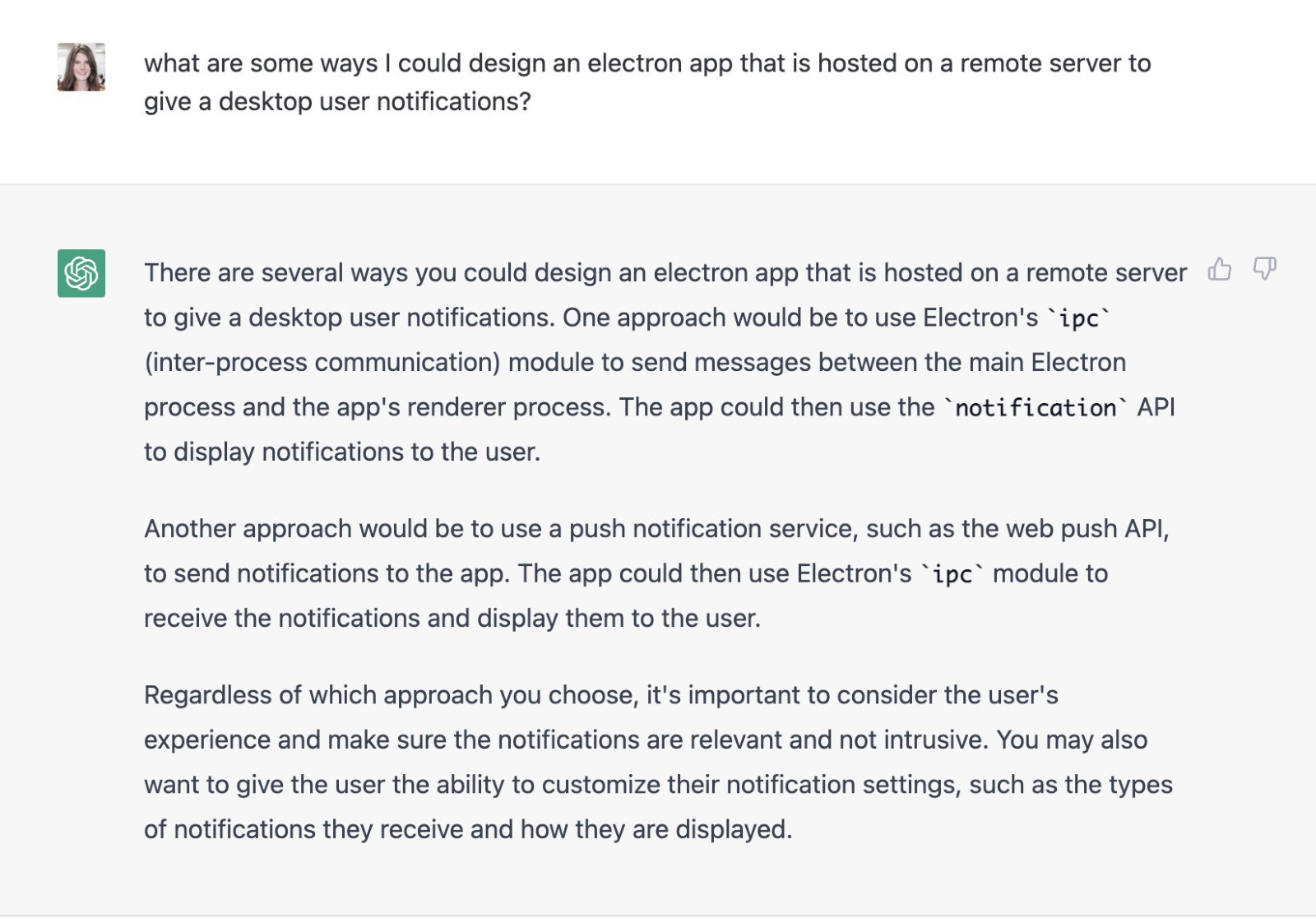Screen dimensions: 1316x923
Task: Click the `notification` inline code text
Action: [x=1036, y=408]
